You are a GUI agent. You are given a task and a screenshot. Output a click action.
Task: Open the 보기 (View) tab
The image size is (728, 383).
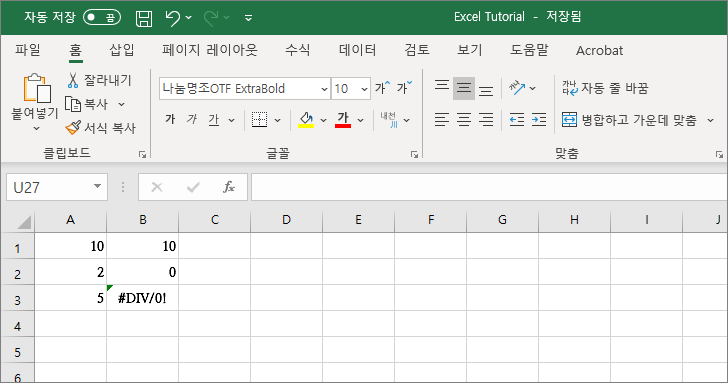[x=469, y=50]
